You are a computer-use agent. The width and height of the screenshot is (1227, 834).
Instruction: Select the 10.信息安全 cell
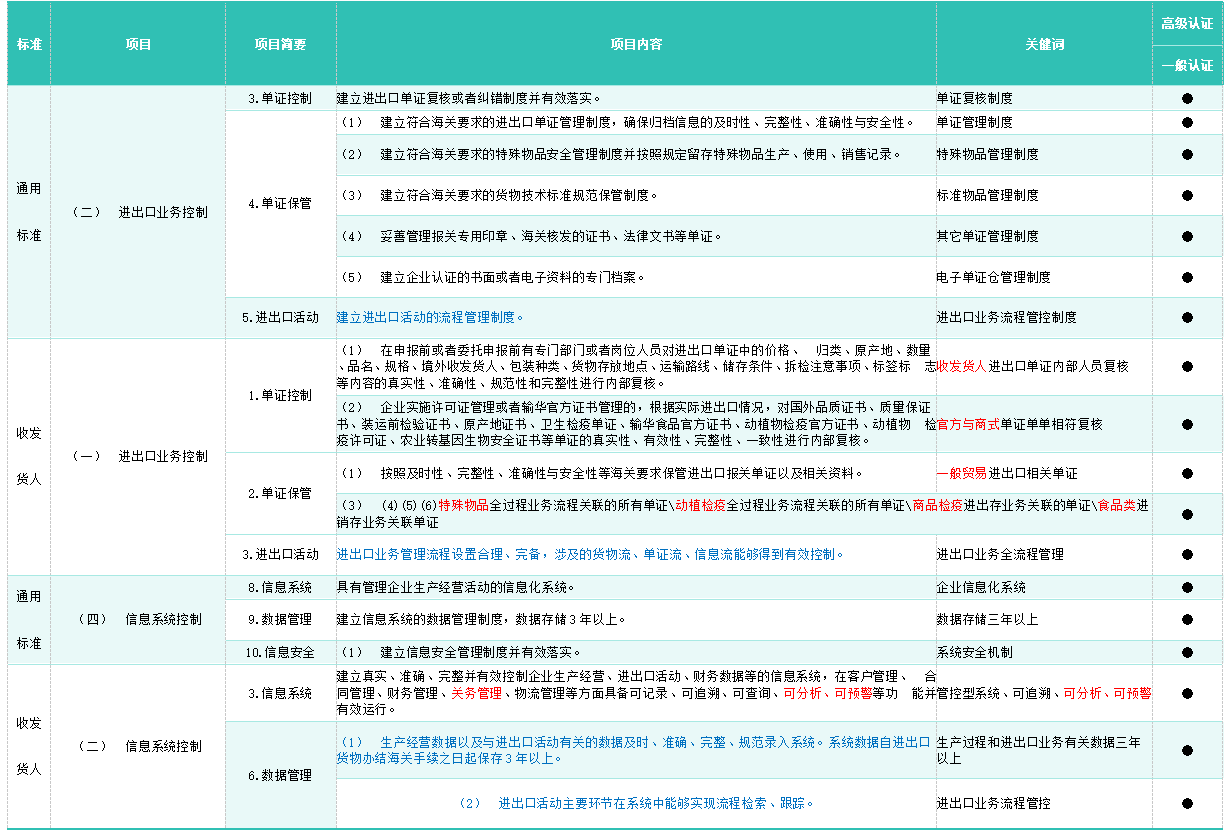280,652
